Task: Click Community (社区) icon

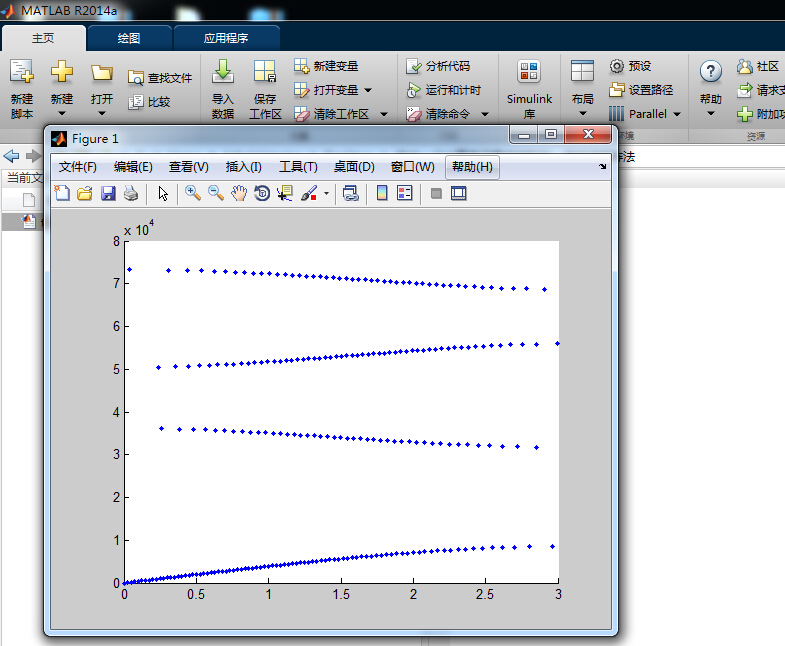Action: (x=744, y=66)
